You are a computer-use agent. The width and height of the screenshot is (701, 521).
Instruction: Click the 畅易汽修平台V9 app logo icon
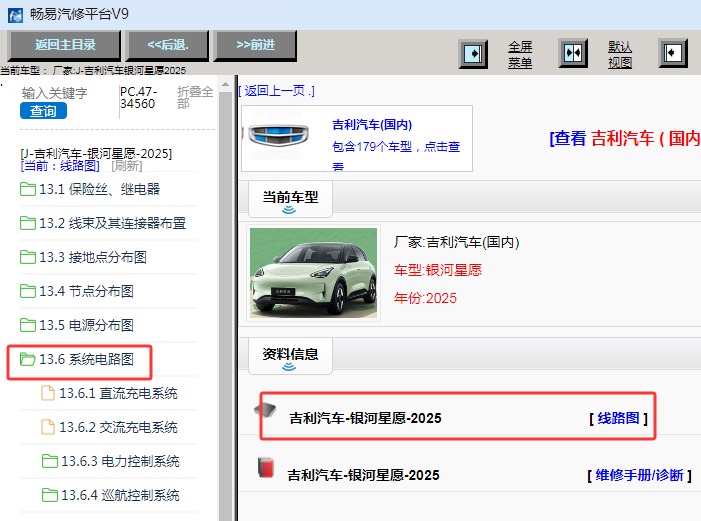pos(16,15)
